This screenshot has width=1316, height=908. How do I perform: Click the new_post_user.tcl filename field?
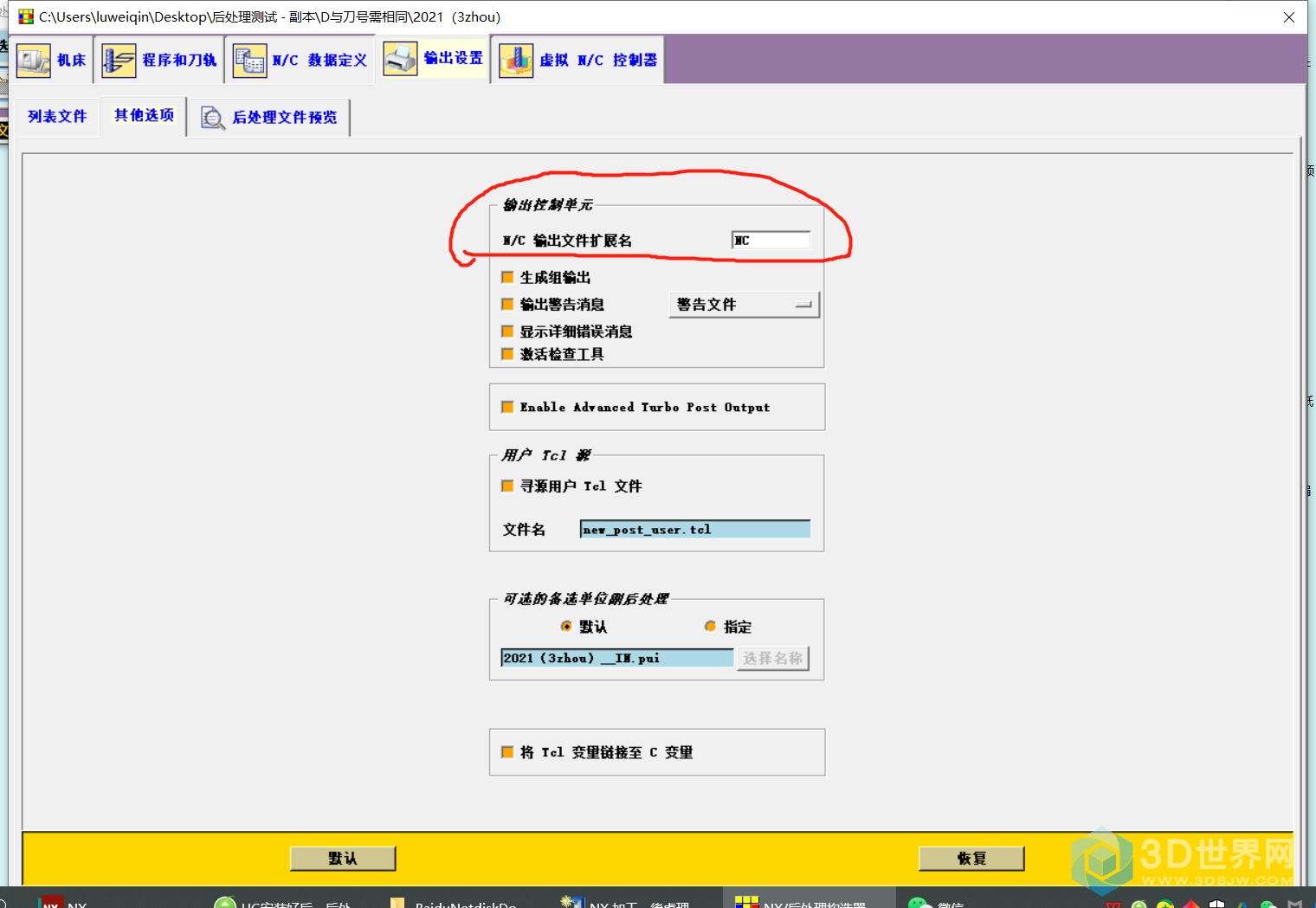pyautogui.click(x=695, y=529)
